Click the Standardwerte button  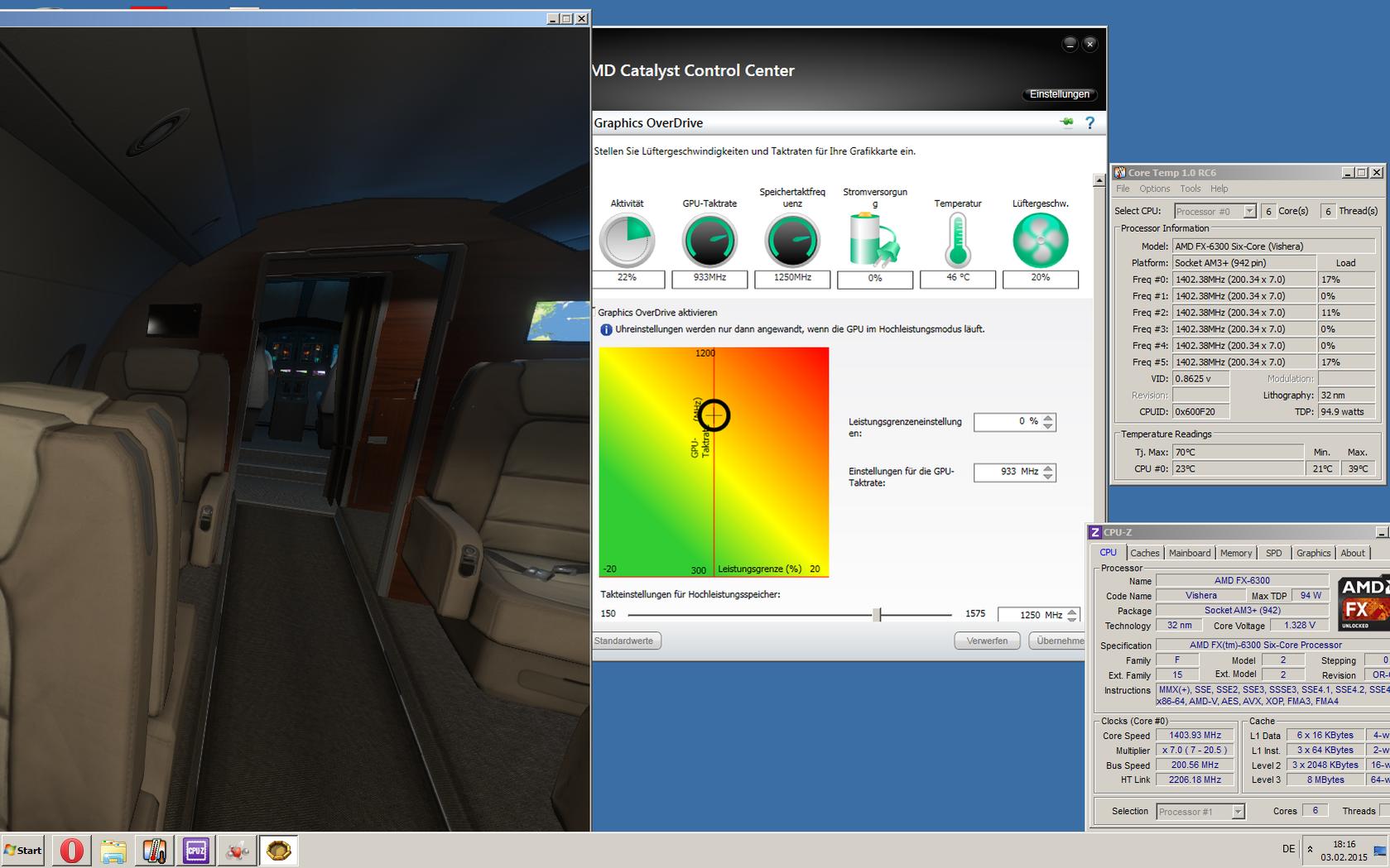(x=626, y=640)
